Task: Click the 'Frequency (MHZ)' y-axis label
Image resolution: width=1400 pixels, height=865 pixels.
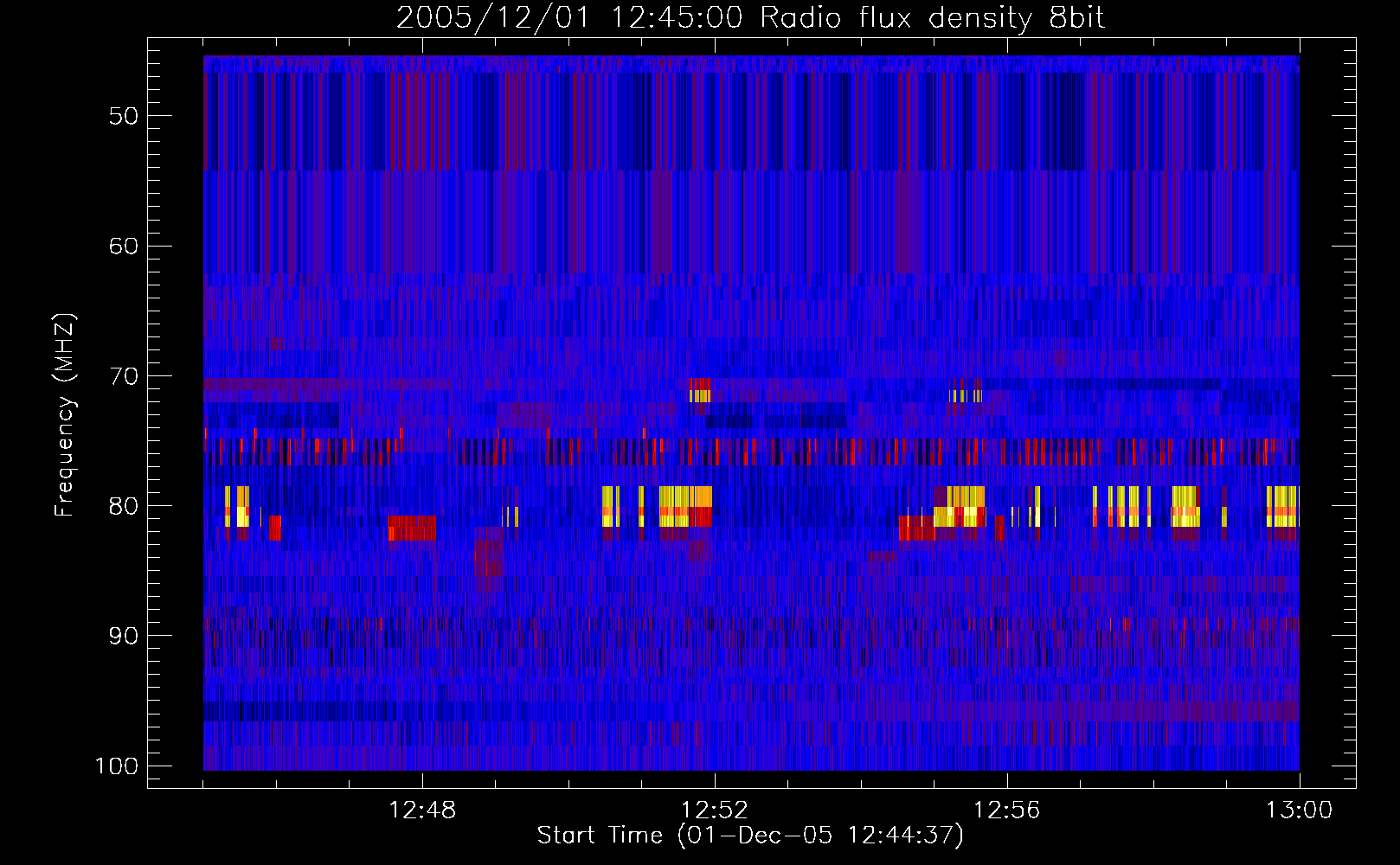Action: (65, 415)
